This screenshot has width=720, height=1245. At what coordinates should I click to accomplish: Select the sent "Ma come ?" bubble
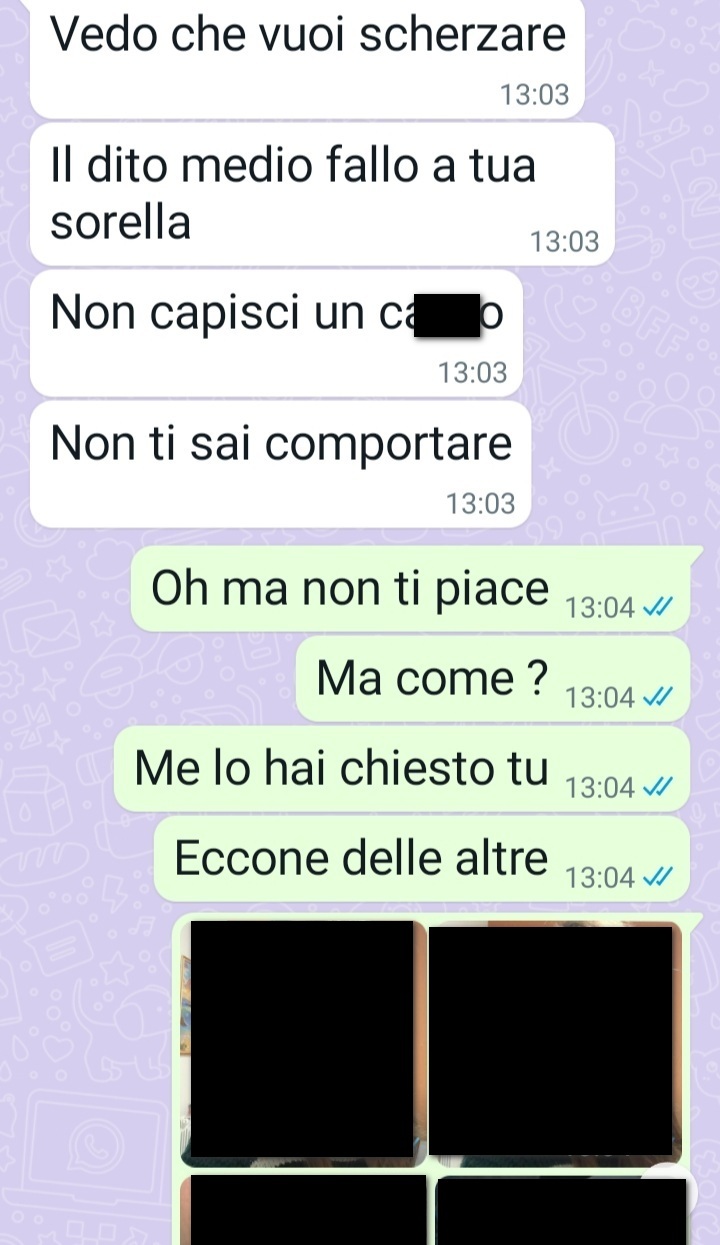tap(493, 679)
